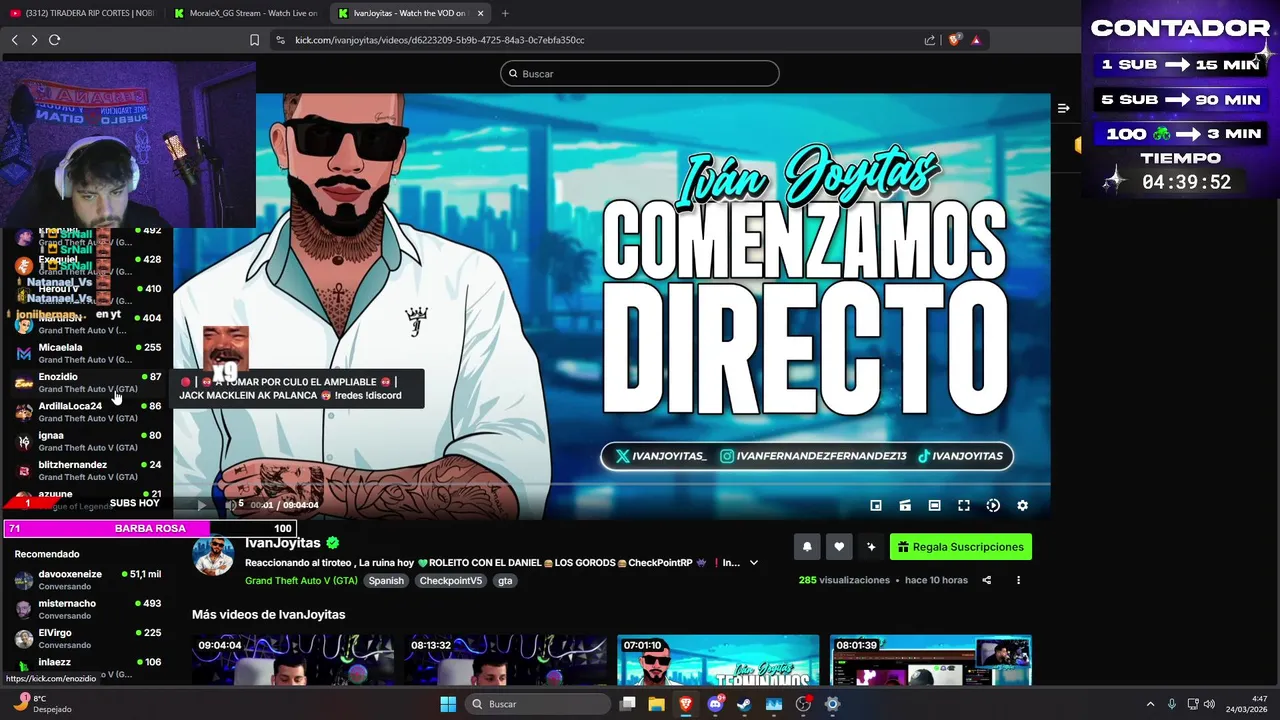1280x720 pixels.
Task: Click the Windows taskbar Buscar search box
Action: coord(539,704)
